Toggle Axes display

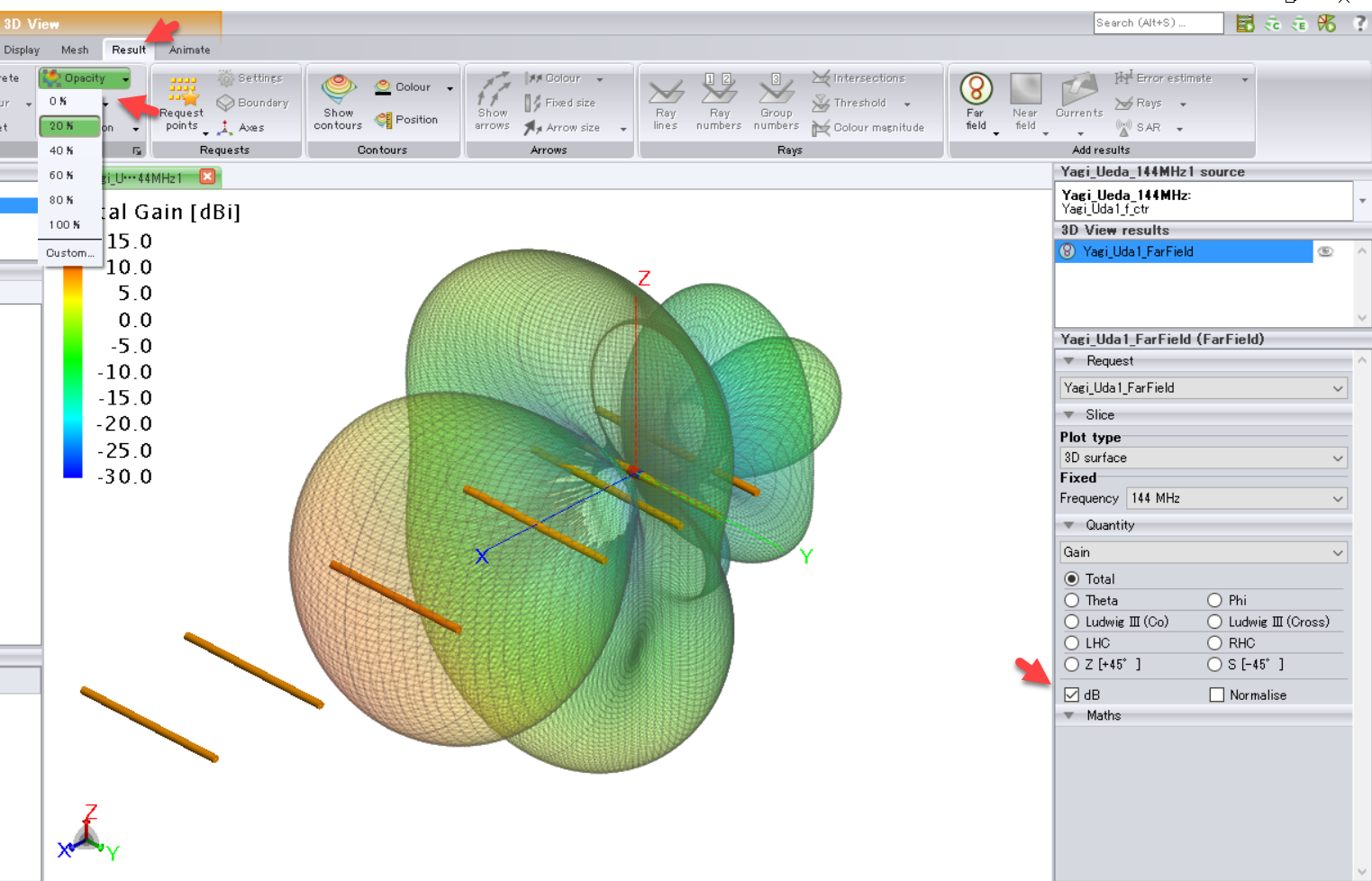point(241,128)
